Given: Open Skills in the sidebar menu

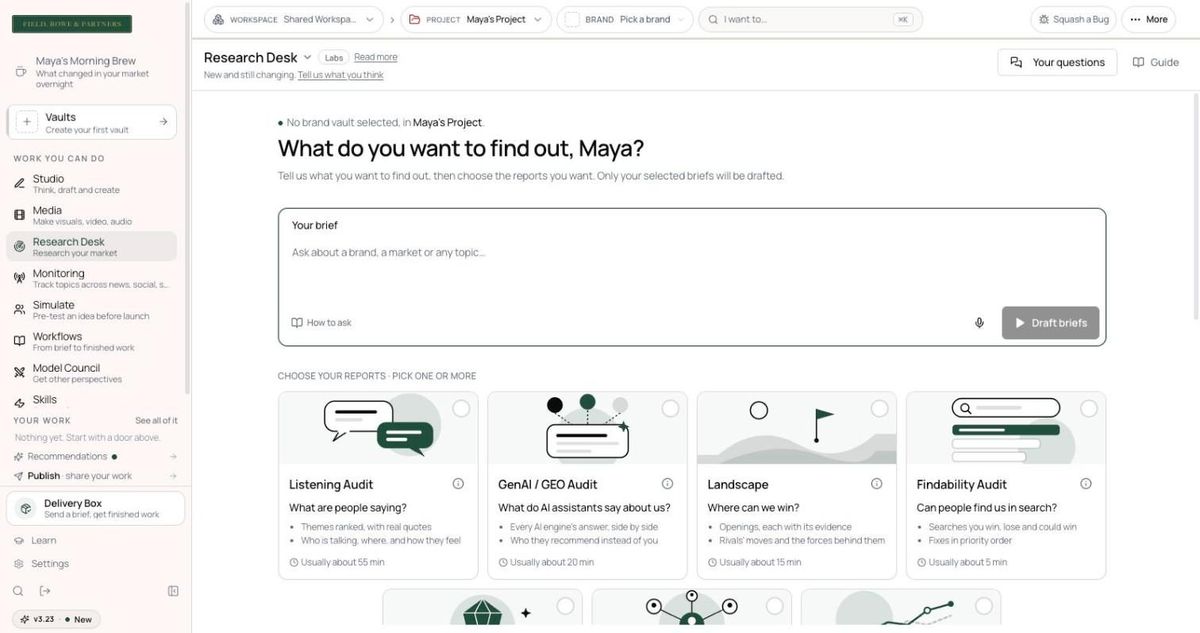Looking at the screenshot, I should (x=92, y=400).
